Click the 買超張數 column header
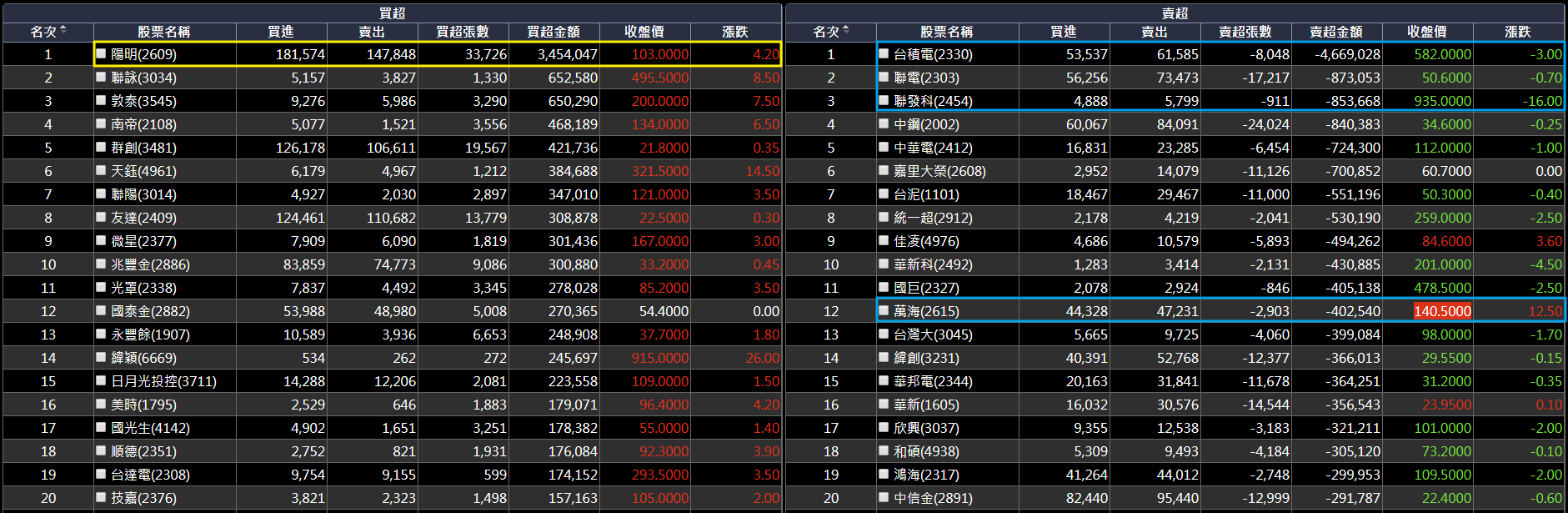Screen dimensions: 1568x513 tap(463, 32)
